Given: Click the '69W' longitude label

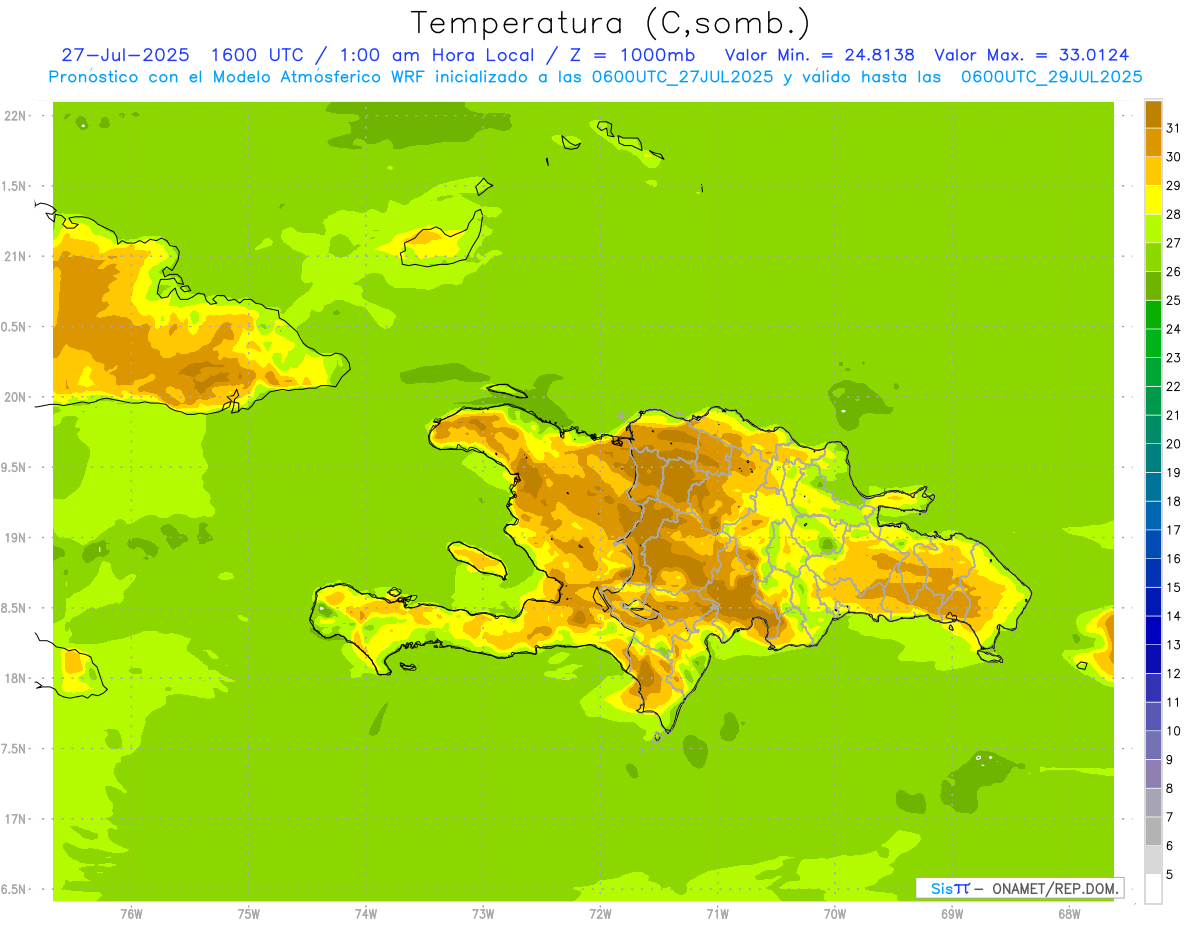Looking at the screenshot, I should click(x=952, y=914).
